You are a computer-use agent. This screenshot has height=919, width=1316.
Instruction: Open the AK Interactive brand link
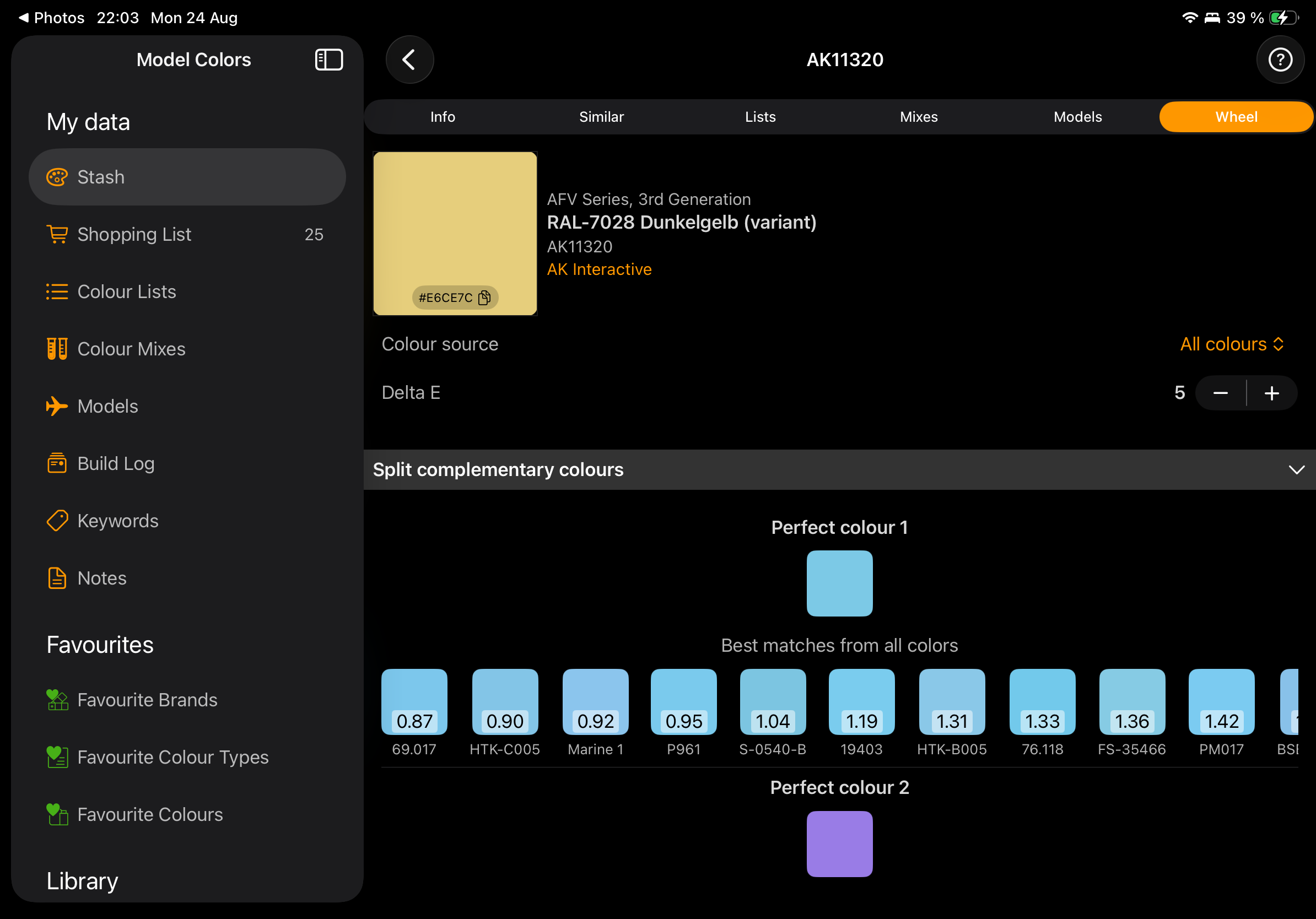[599, 269]
